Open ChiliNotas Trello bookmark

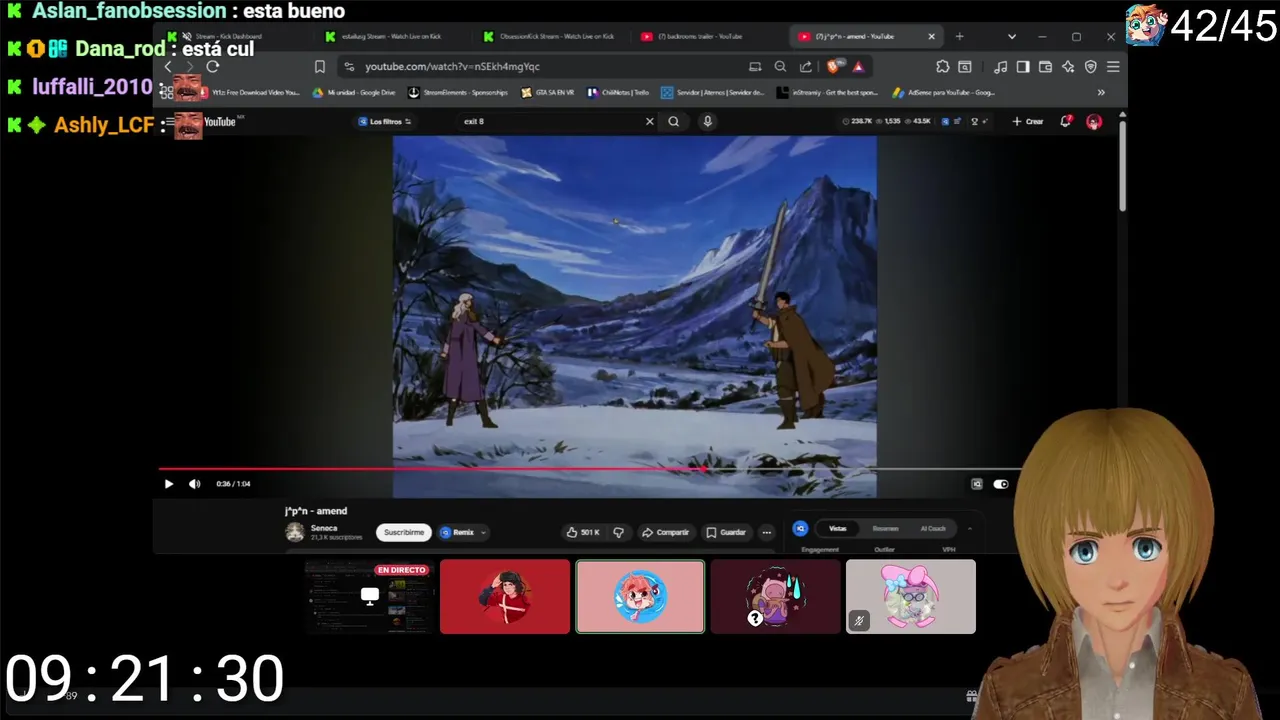tap(618, 92)
